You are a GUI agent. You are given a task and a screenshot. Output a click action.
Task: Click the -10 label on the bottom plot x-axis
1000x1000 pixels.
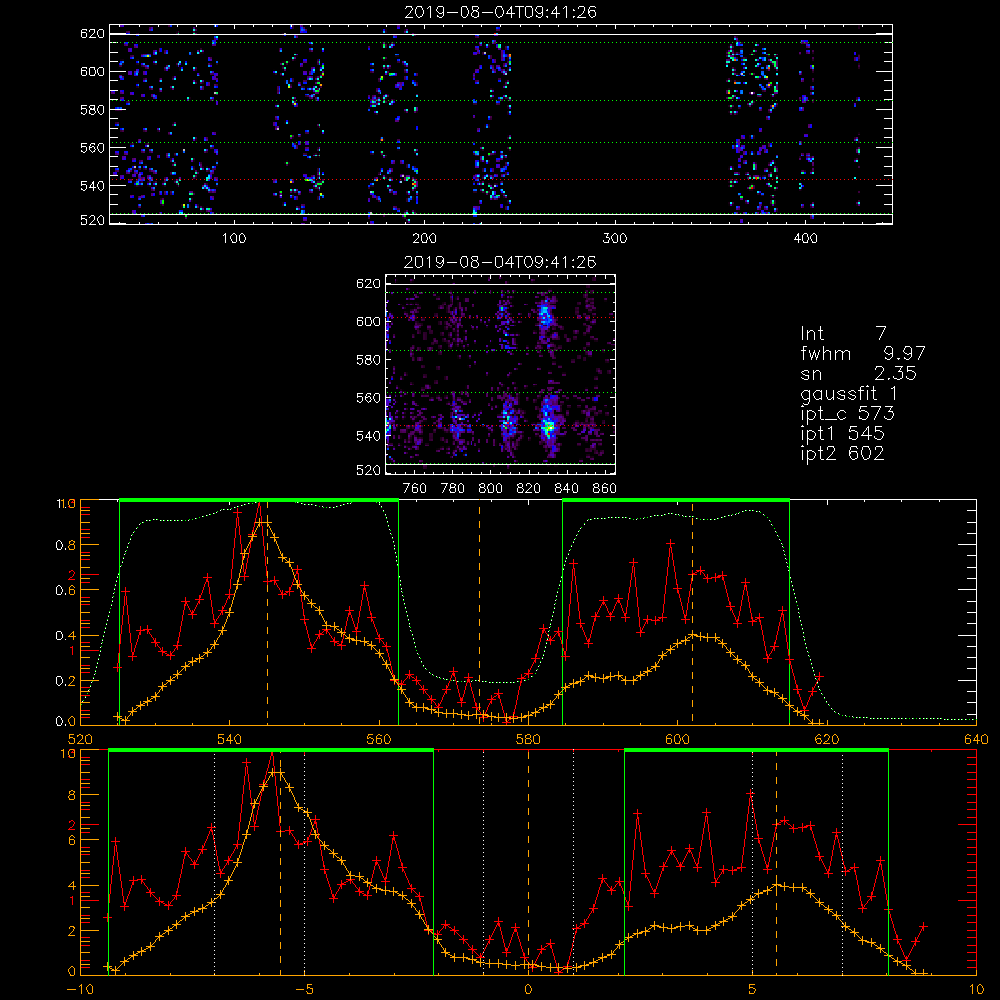(x=80, y=990)
